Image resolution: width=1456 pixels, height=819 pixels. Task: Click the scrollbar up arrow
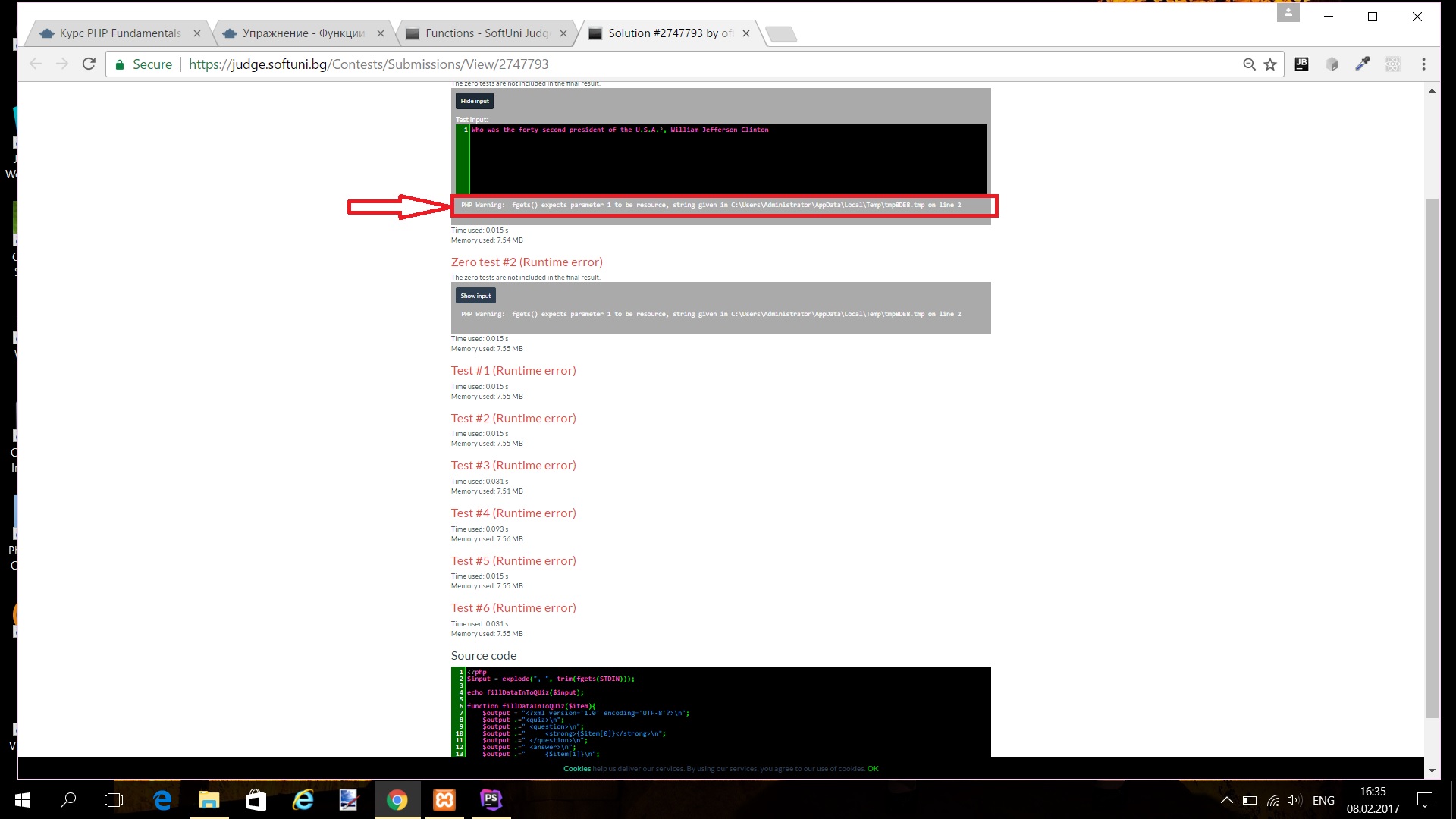(1432, 90)
